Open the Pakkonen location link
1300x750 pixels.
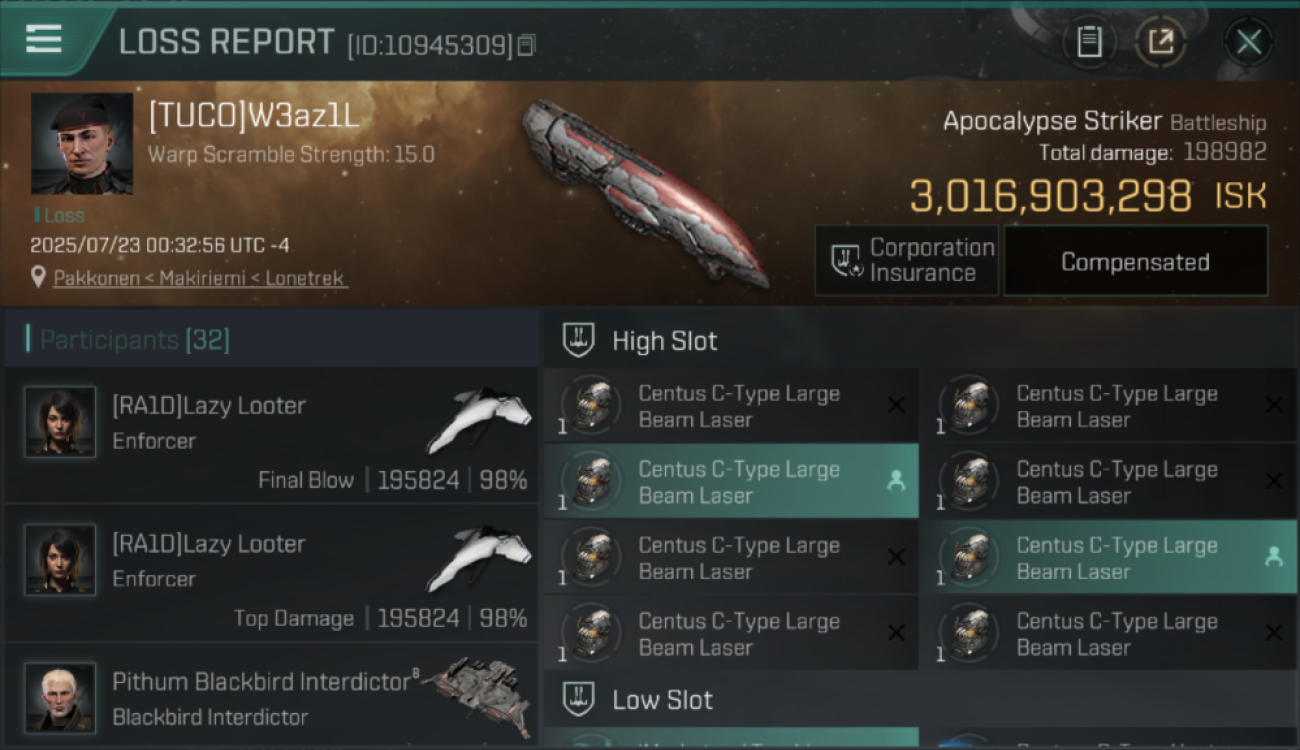pos(200,278)
